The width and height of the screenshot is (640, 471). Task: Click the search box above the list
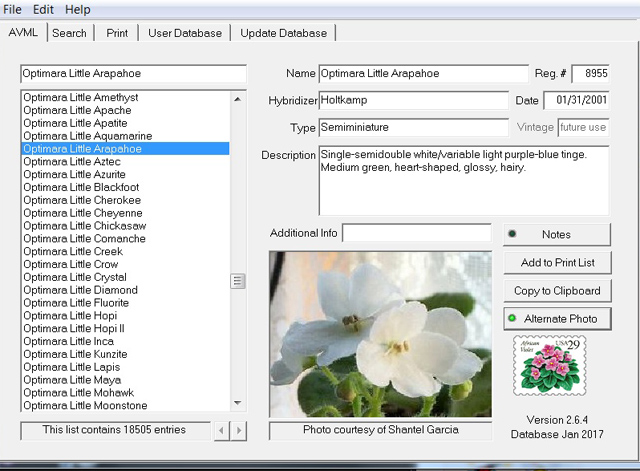[x=133, y=73]
